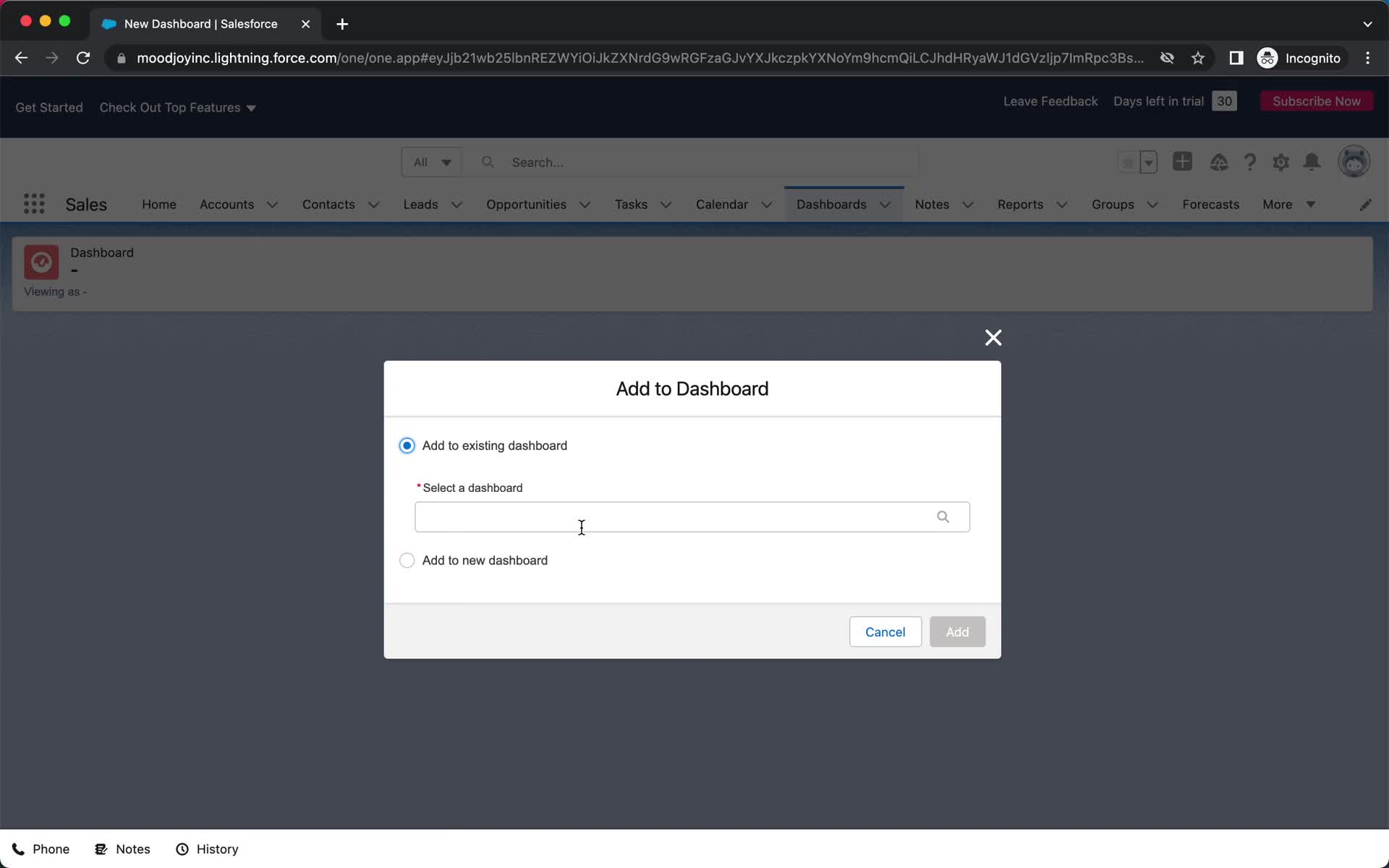Open the All search scope dropdown
Viewport: 1389px width, 868px height.
coord(432,162)
